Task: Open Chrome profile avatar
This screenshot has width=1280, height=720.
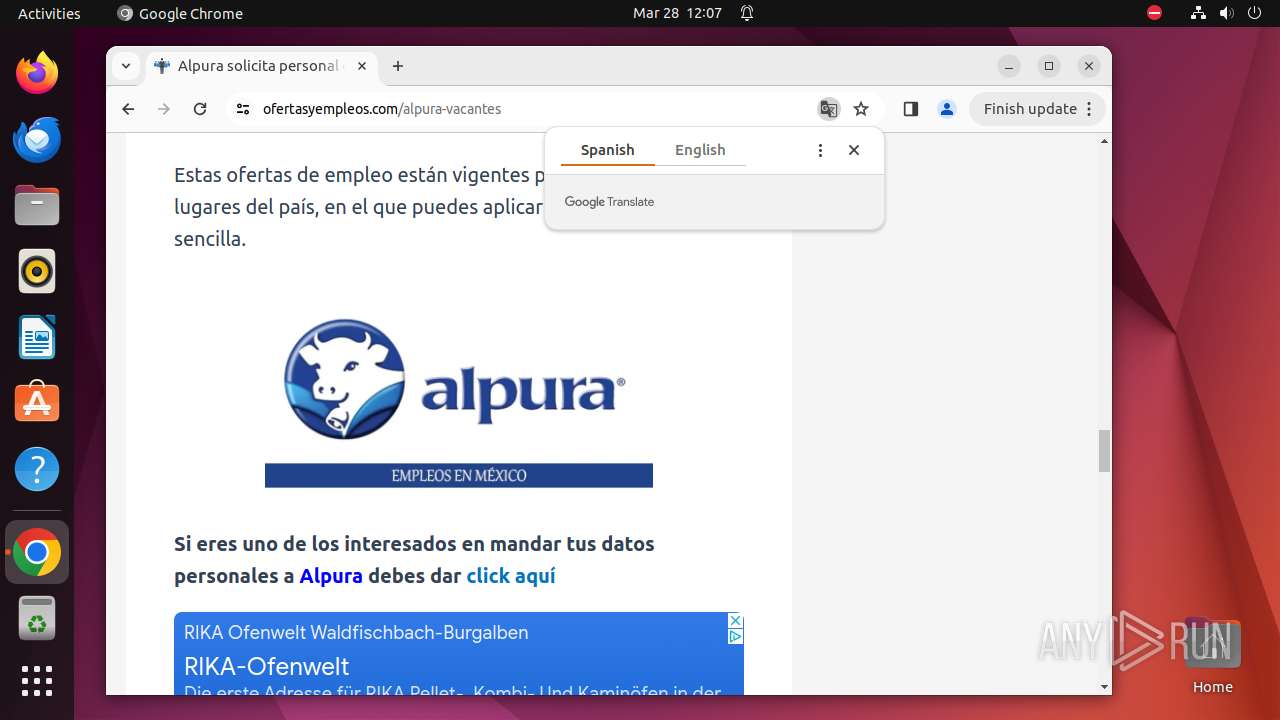Action: tap(947, 109)
